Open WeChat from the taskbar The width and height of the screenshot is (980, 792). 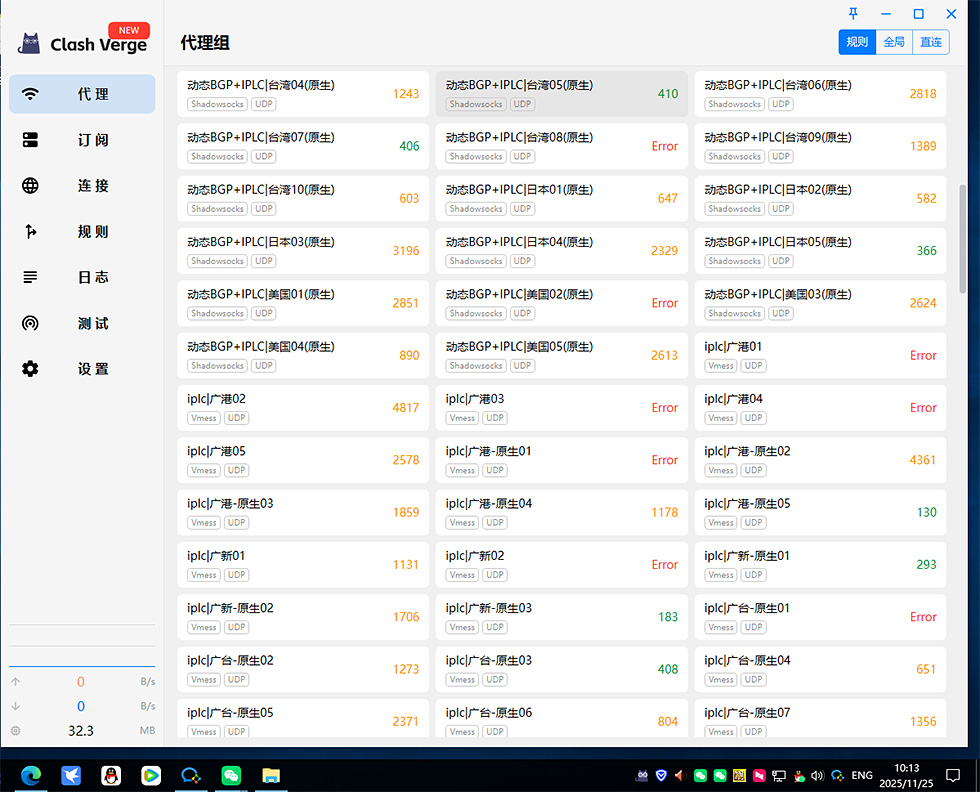[x=231, y=775]
